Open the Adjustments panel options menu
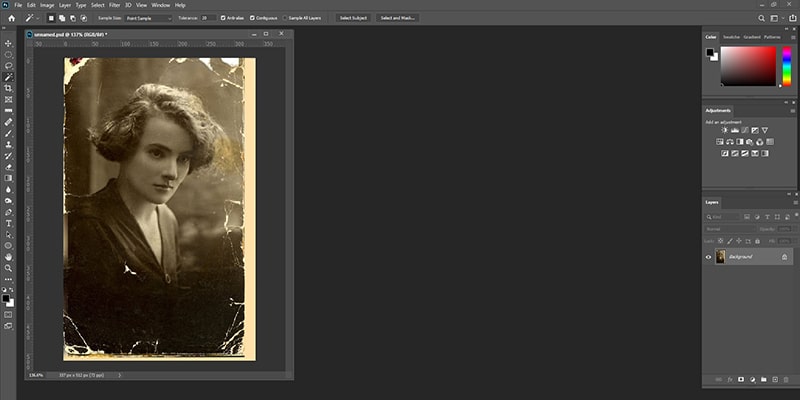The width and height of the screenshot is (800, 400). tap(793, 111)
